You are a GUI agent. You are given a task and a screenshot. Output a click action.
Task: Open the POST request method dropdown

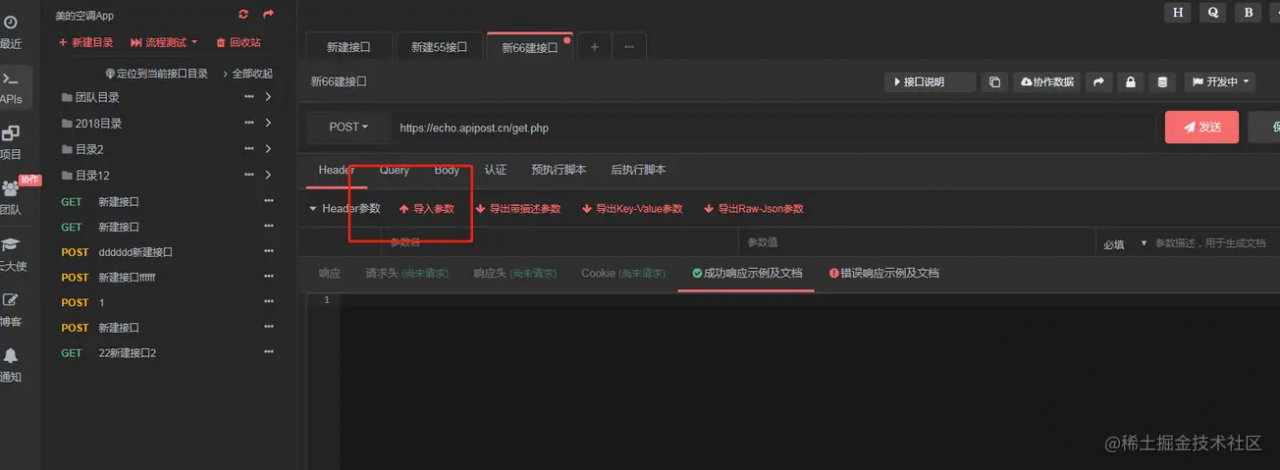[x=348, y=127]
